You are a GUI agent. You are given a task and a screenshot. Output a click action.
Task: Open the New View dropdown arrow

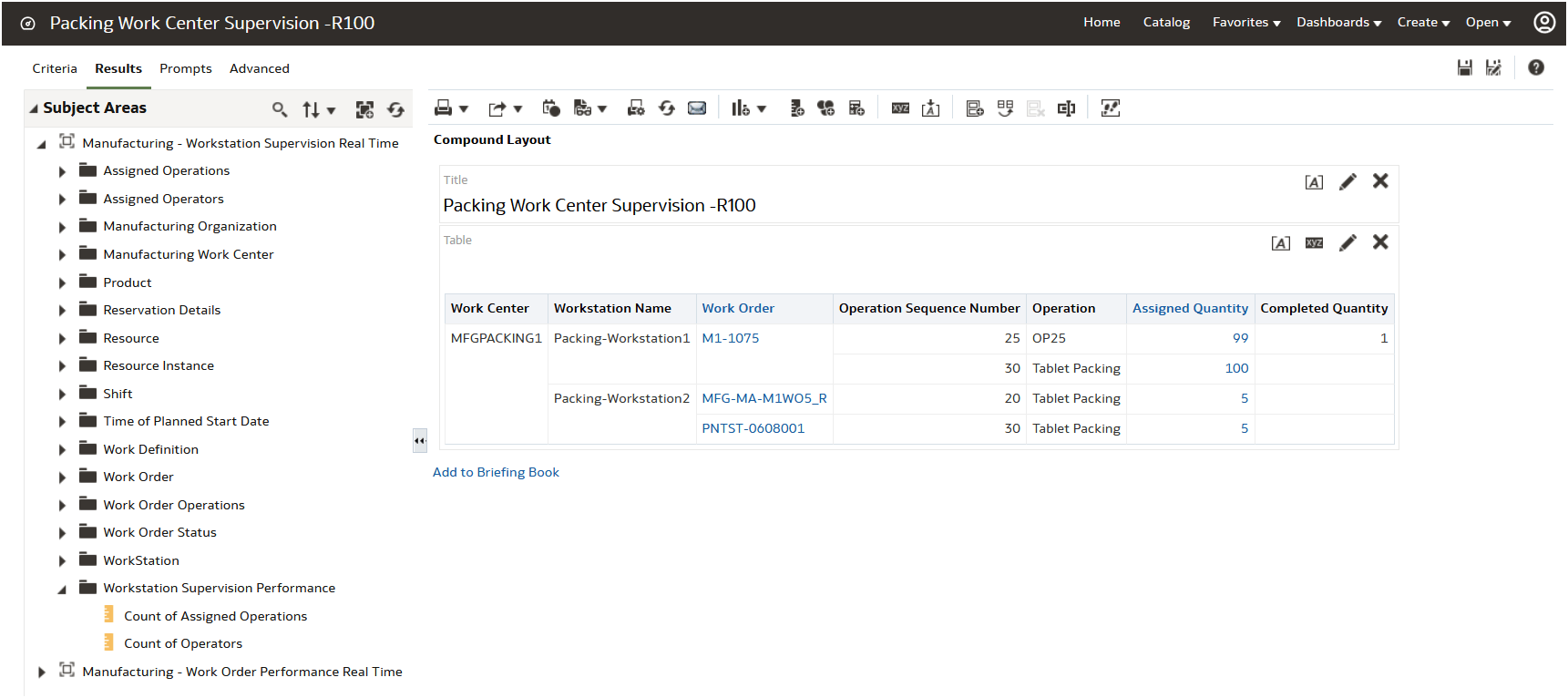pyautogui.click(x=762, y=109)
